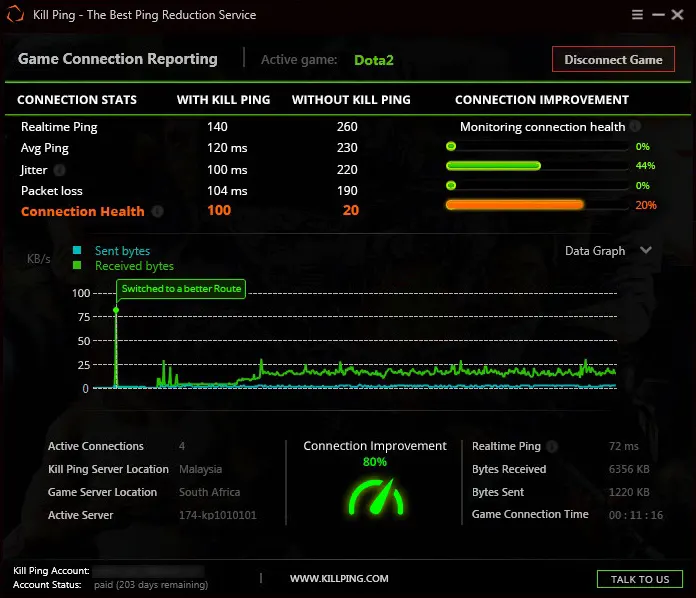Click the bottom-panel Realtime Ping info icon
Screen dimensions: 696x598
tap(552, 446)
